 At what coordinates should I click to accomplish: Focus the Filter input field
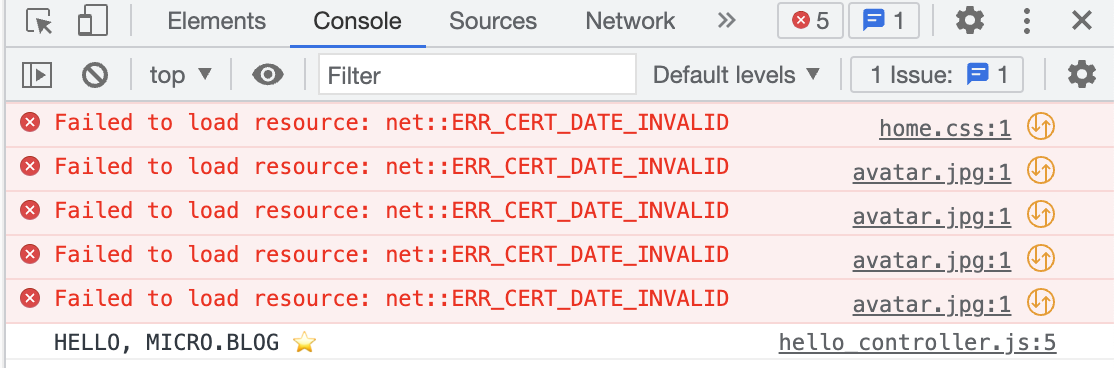477,75
